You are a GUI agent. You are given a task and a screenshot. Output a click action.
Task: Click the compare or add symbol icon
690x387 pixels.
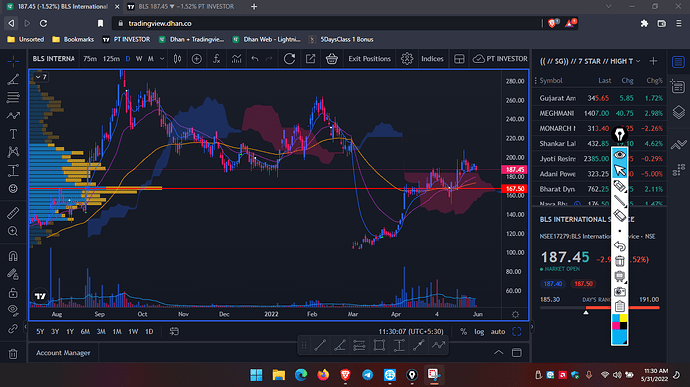coord(197,59)
